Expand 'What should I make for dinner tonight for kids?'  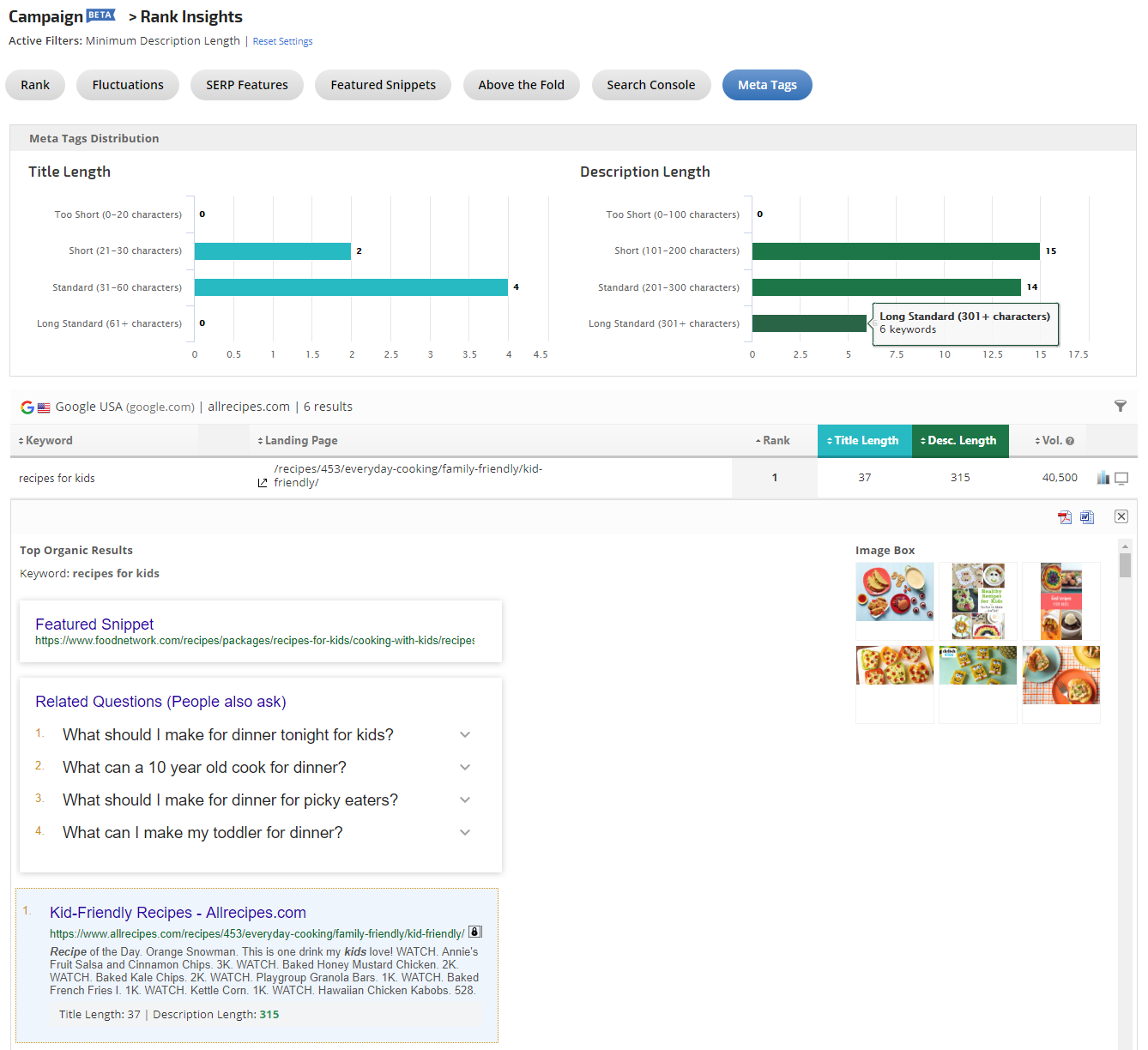coord(465,735)
